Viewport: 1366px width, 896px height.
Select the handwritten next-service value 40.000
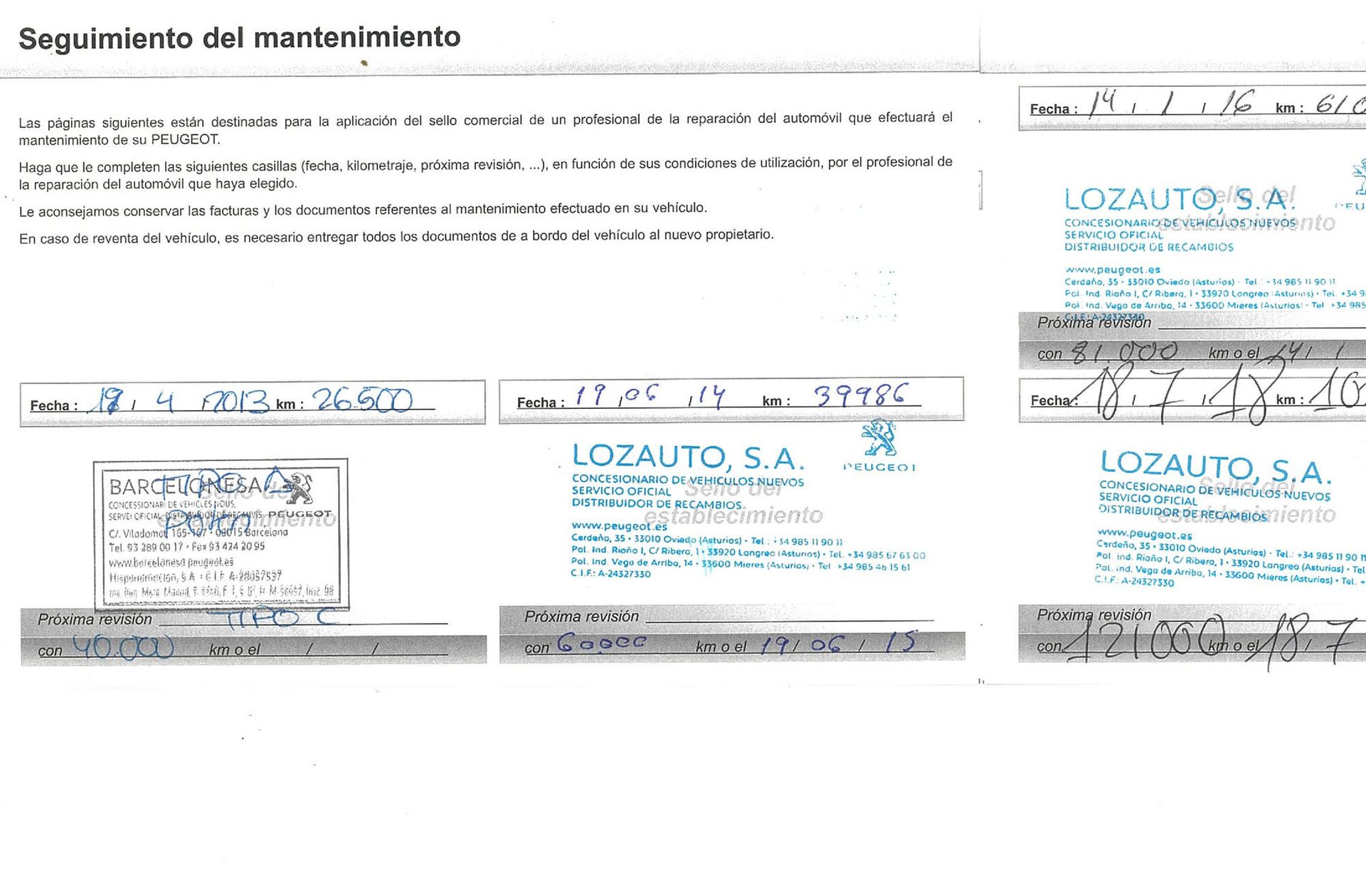point(124,648)
